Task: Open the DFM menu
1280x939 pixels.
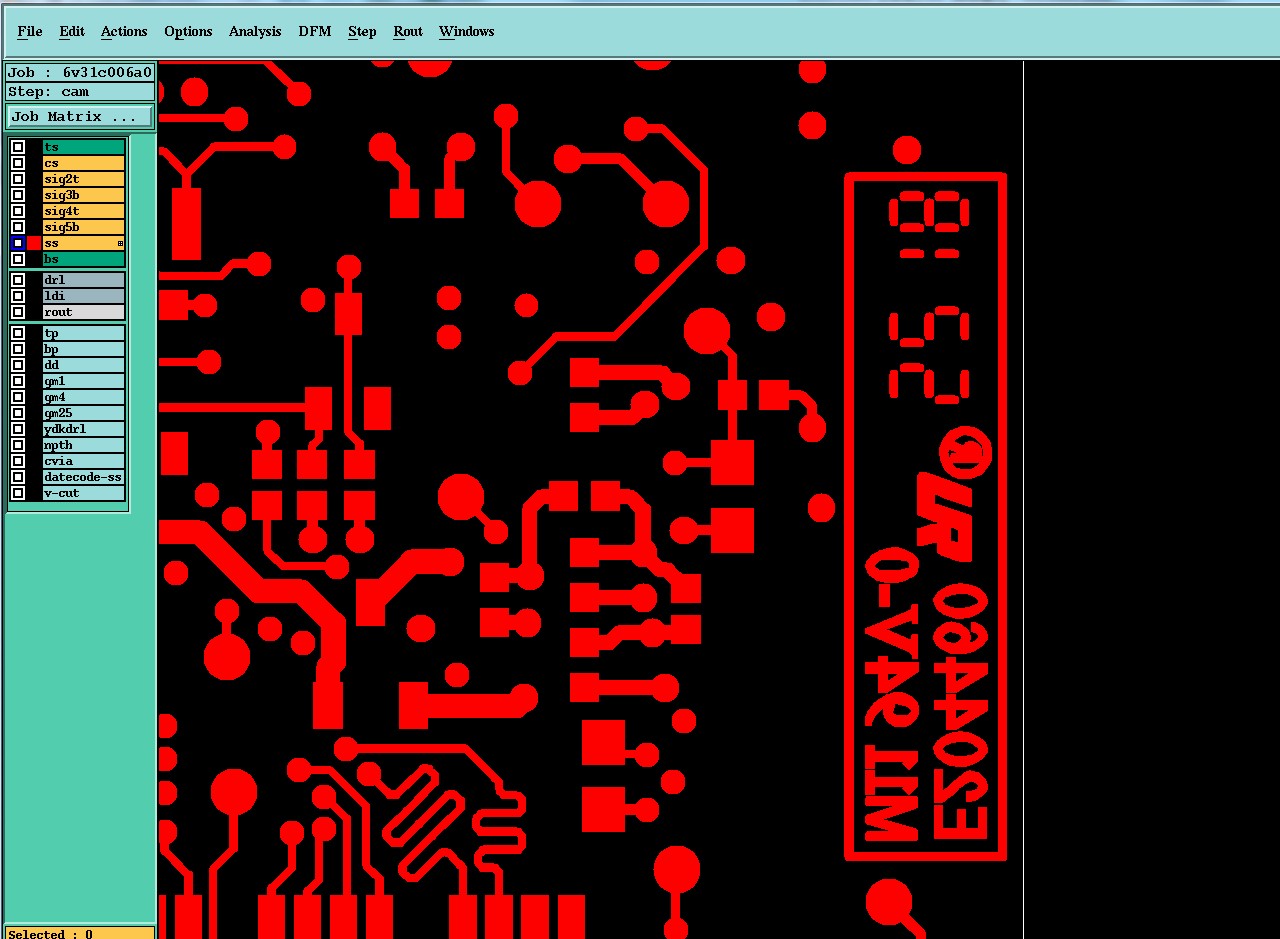Action: (x=315, y=31)
